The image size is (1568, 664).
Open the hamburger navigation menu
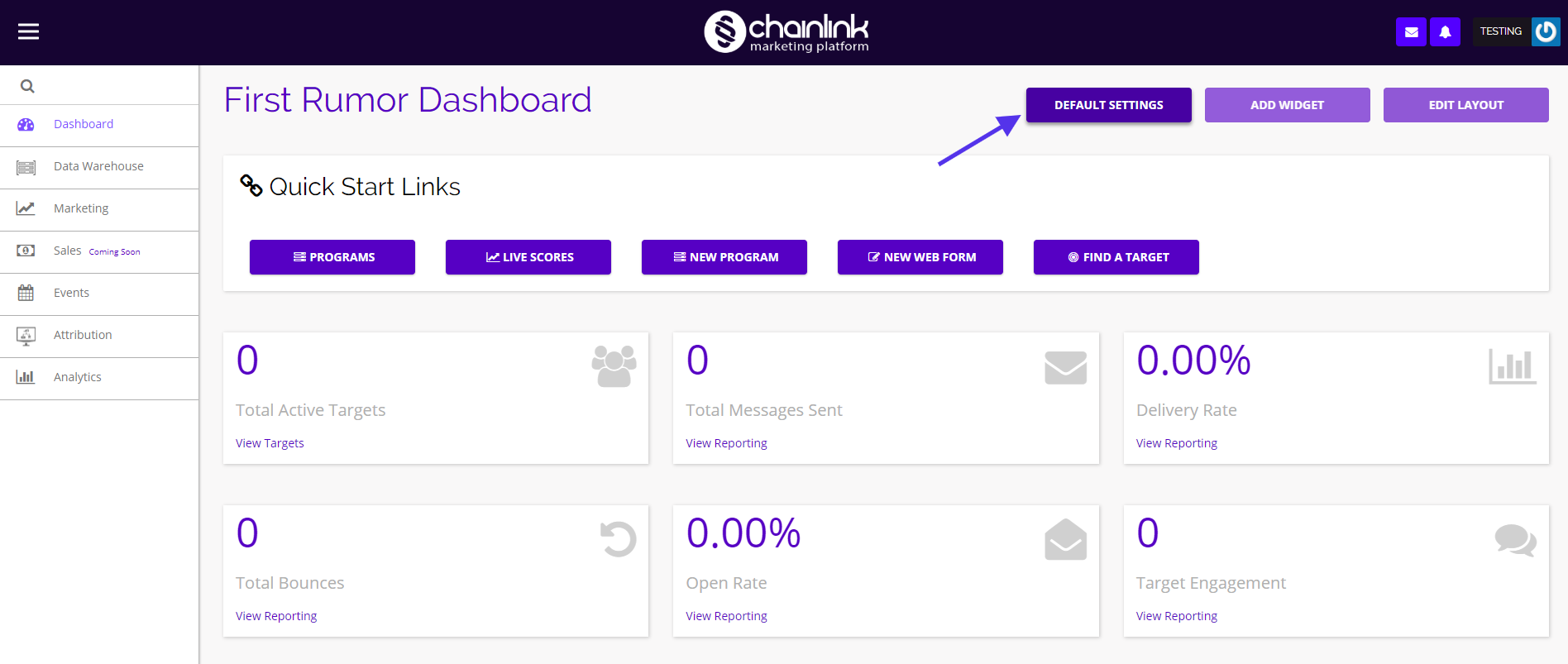pyautogui.click(x=29, y=31)
